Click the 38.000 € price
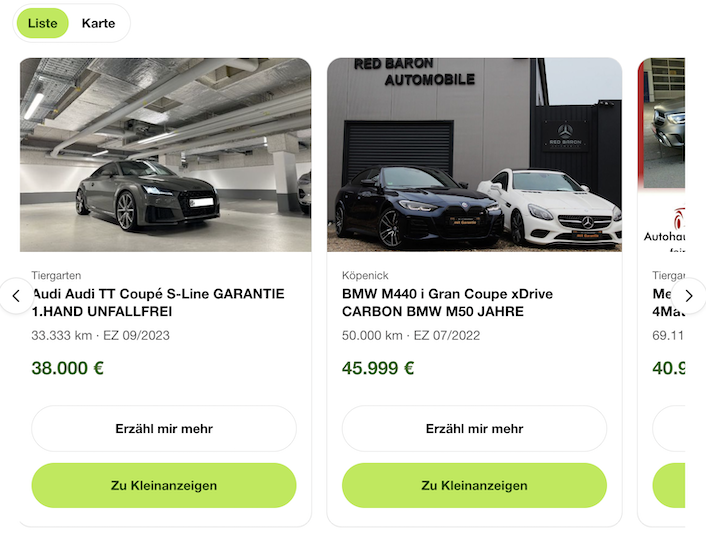Screen dimensions: 706x533 68,368
